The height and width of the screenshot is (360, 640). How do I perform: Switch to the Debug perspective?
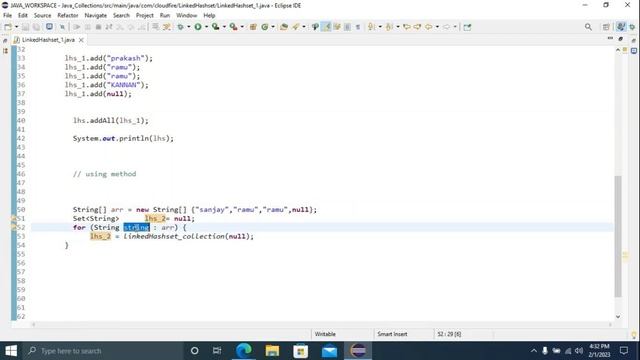632,27
